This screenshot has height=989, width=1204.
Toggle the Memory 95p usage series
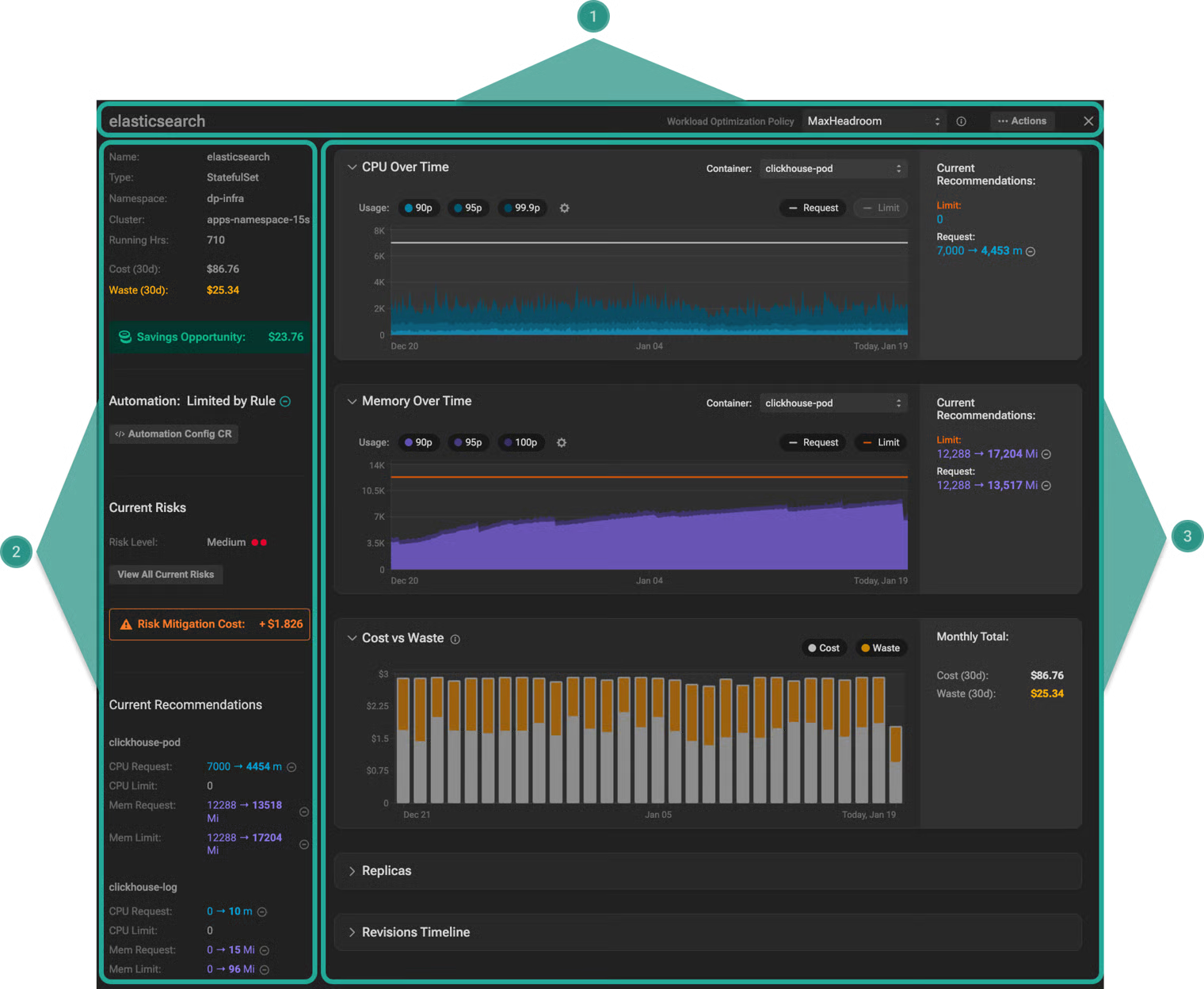[x=468, y=442]
